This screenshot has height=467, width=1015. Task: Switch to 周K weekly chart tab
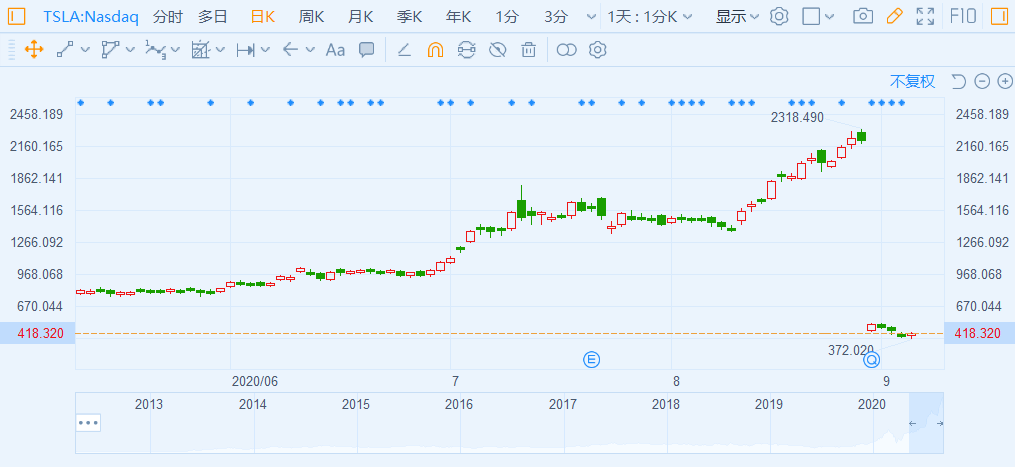(310, 17)
